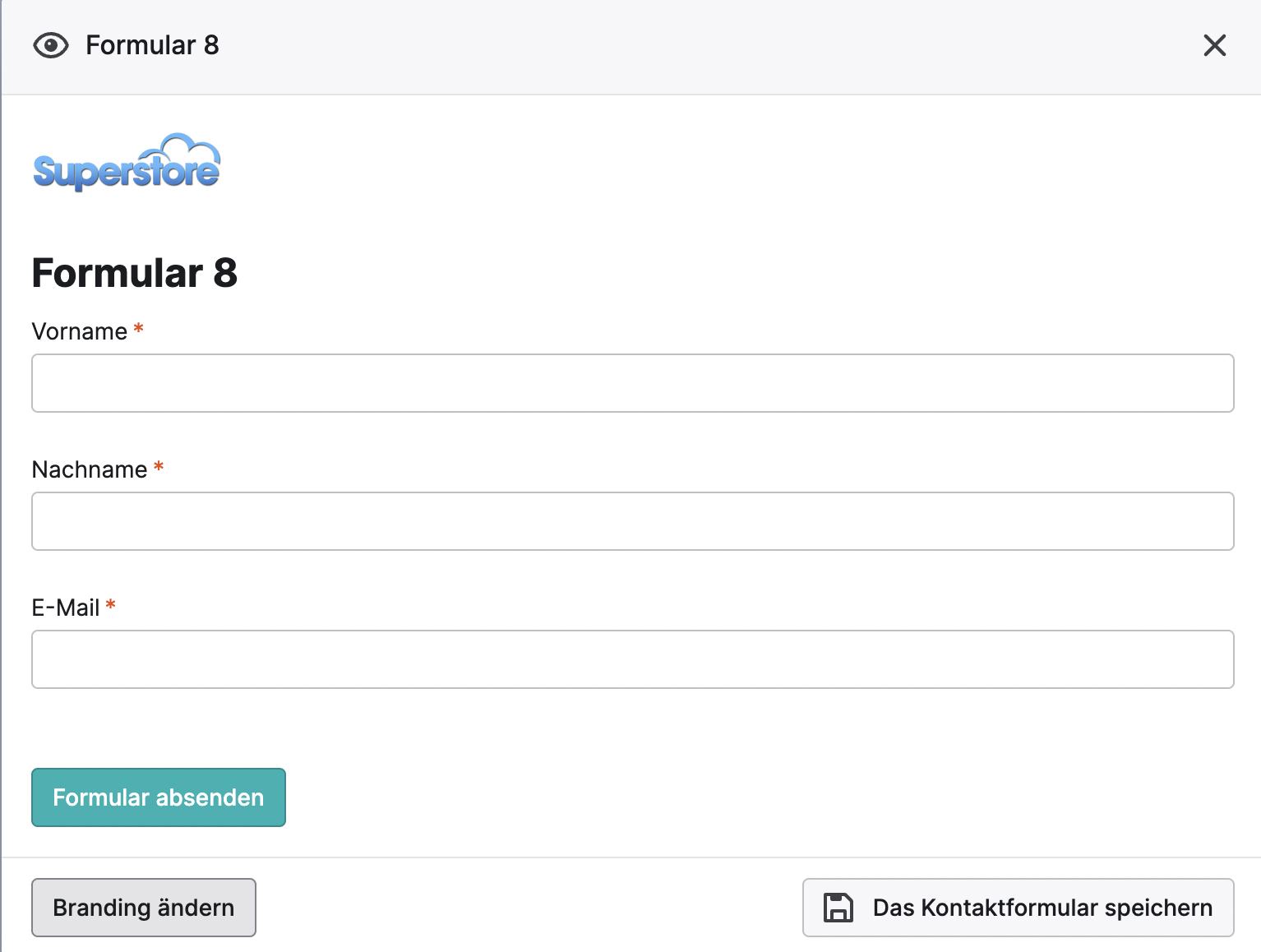1261x952 pixels.
Task: Close the Formular 8 preview dialog
Action: [x=1214, y=45]
